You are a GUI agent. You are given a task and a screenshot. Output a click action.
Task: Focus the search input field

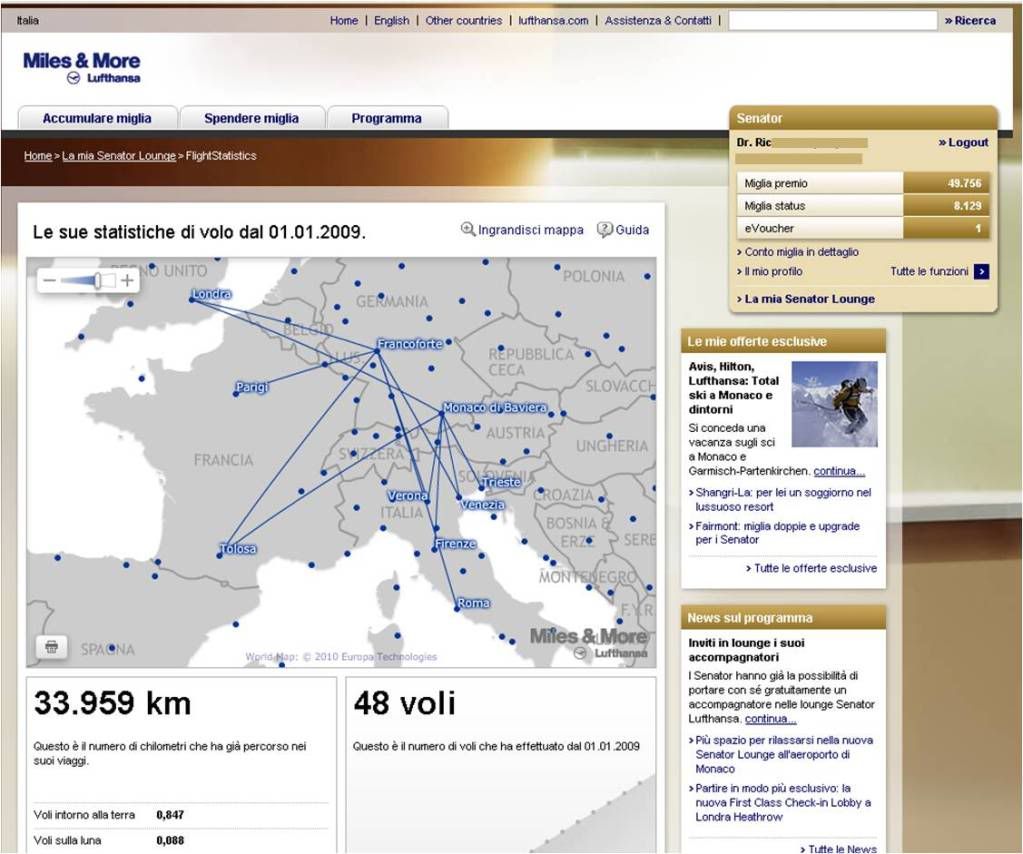832,20
